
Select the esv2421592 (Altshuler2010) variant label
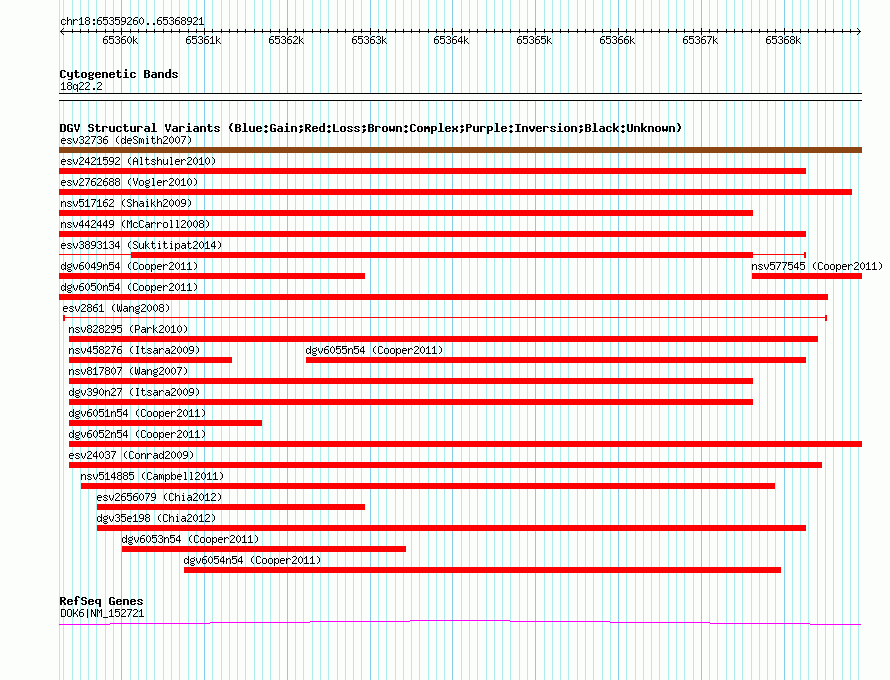[x=138, y=161]
